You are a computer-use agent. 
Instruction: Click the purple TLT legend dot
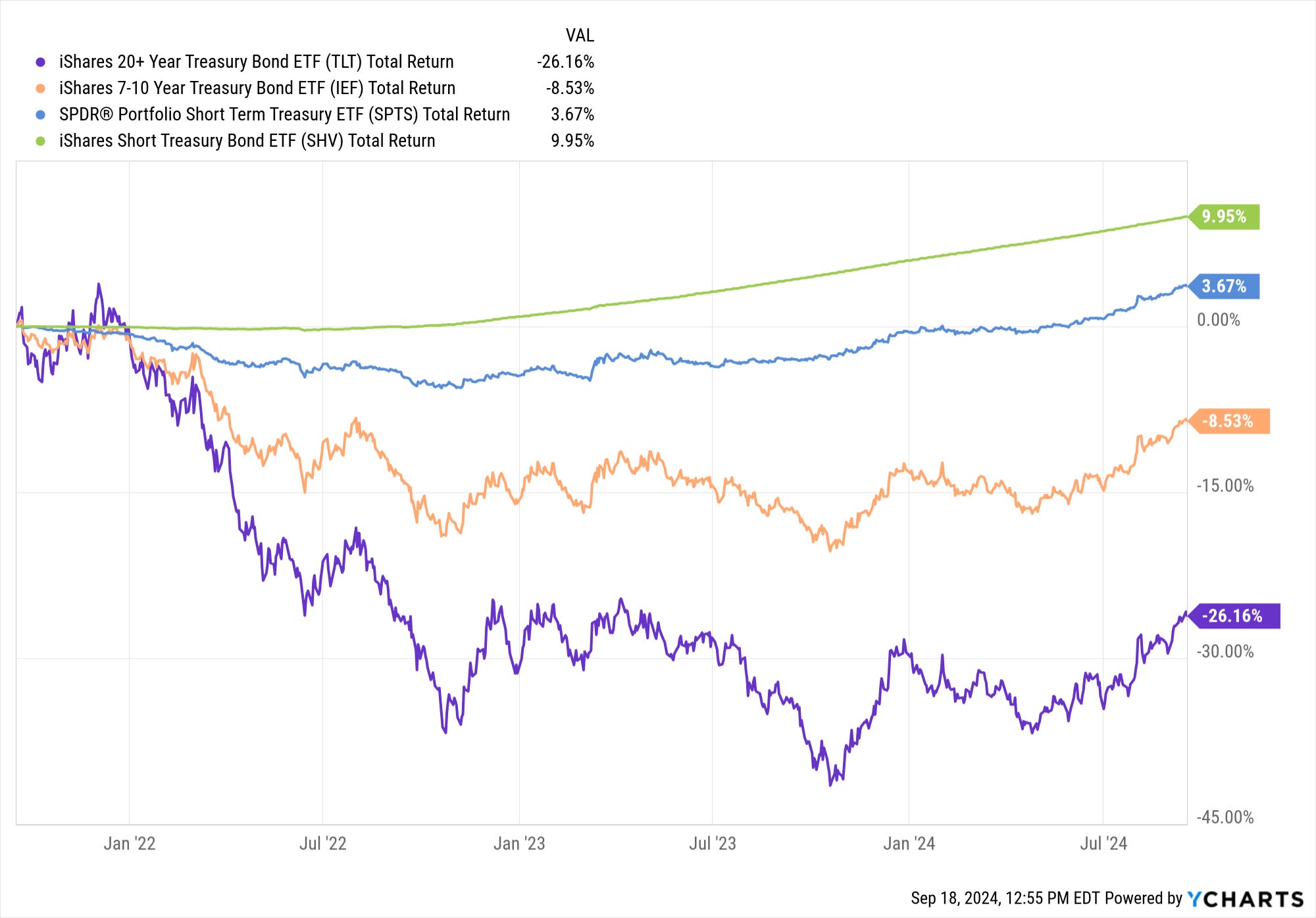[41, 62]
